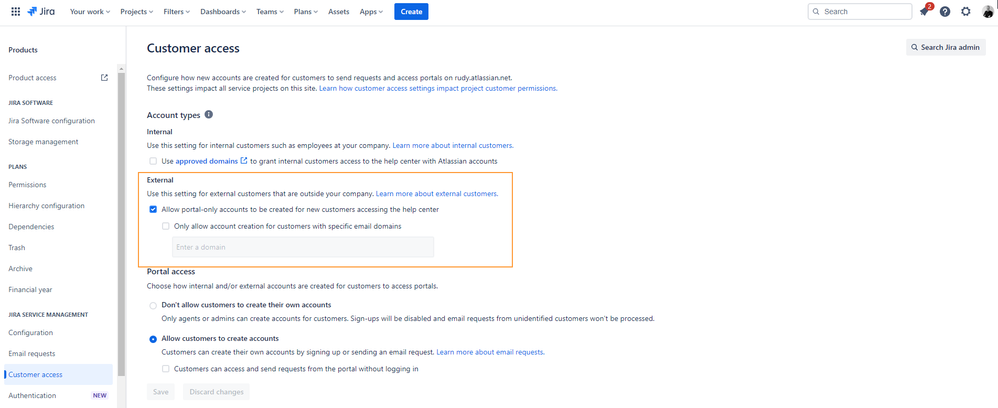Open the notifications bell icon
The image size is (998, 408).
(x=924, y=11)
